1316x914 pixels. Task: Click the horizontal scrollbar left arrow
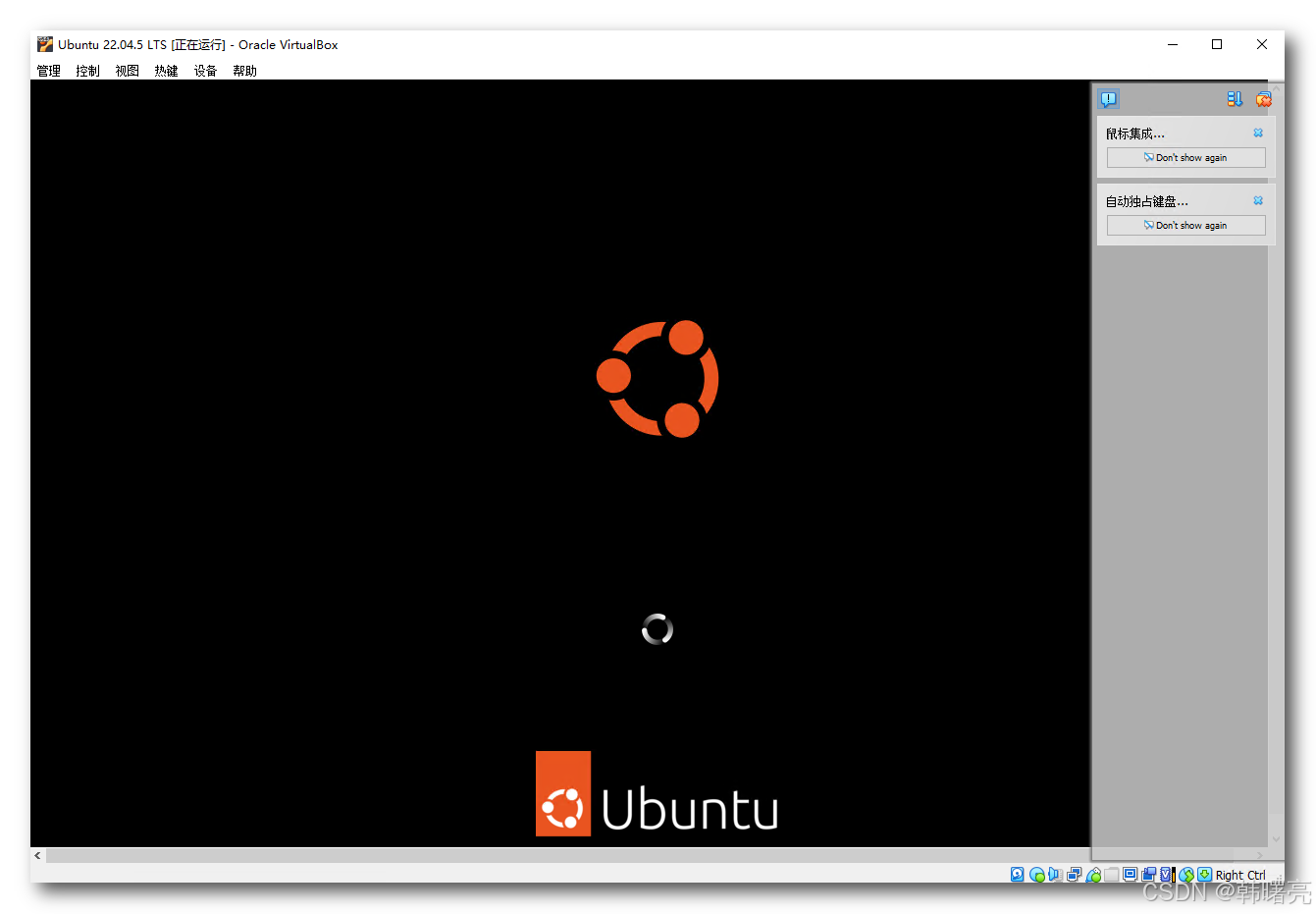tap(38, 855)
